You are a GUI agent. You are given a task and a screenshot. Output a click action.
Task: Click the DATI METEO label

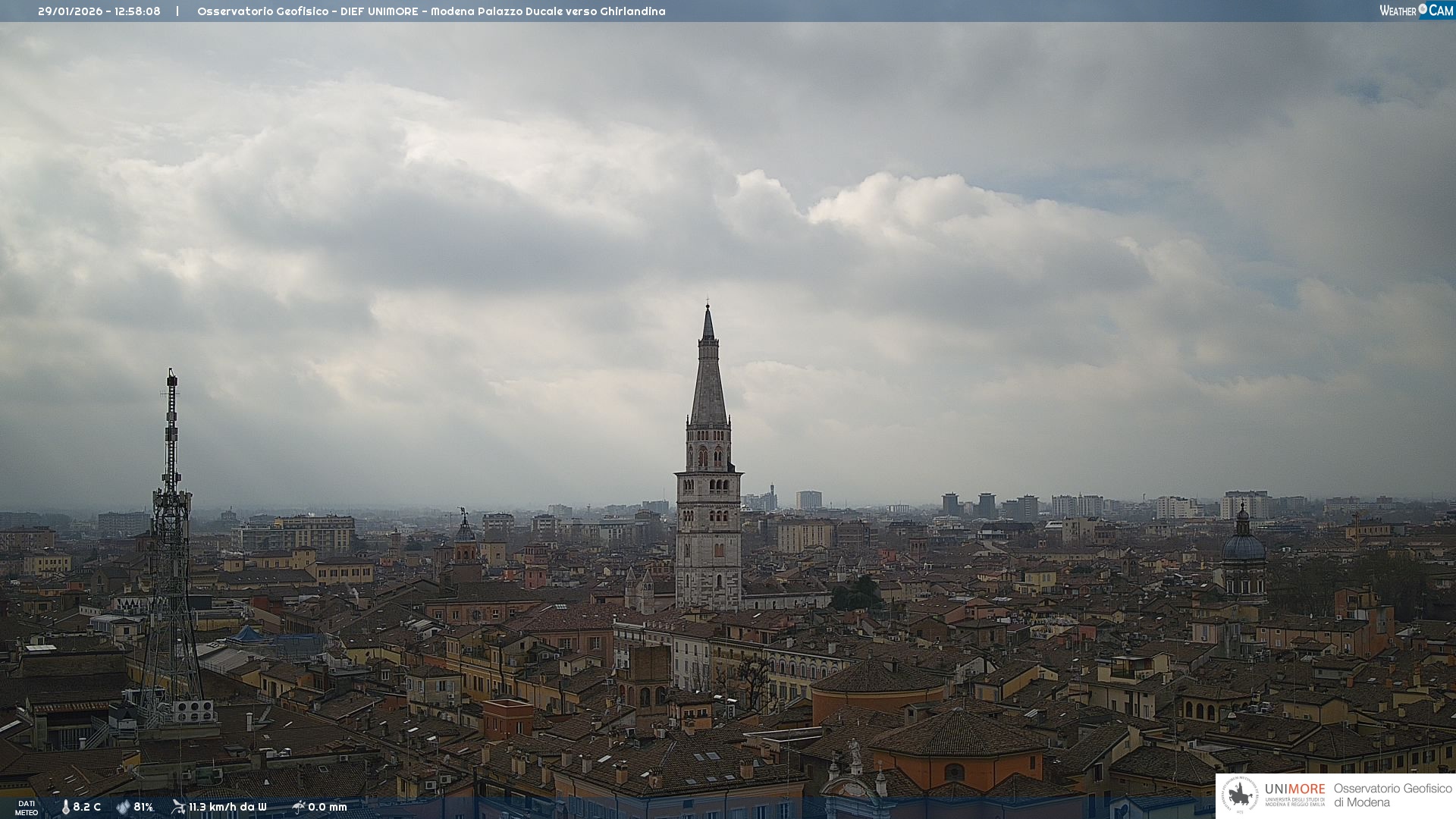coord(27,808)
